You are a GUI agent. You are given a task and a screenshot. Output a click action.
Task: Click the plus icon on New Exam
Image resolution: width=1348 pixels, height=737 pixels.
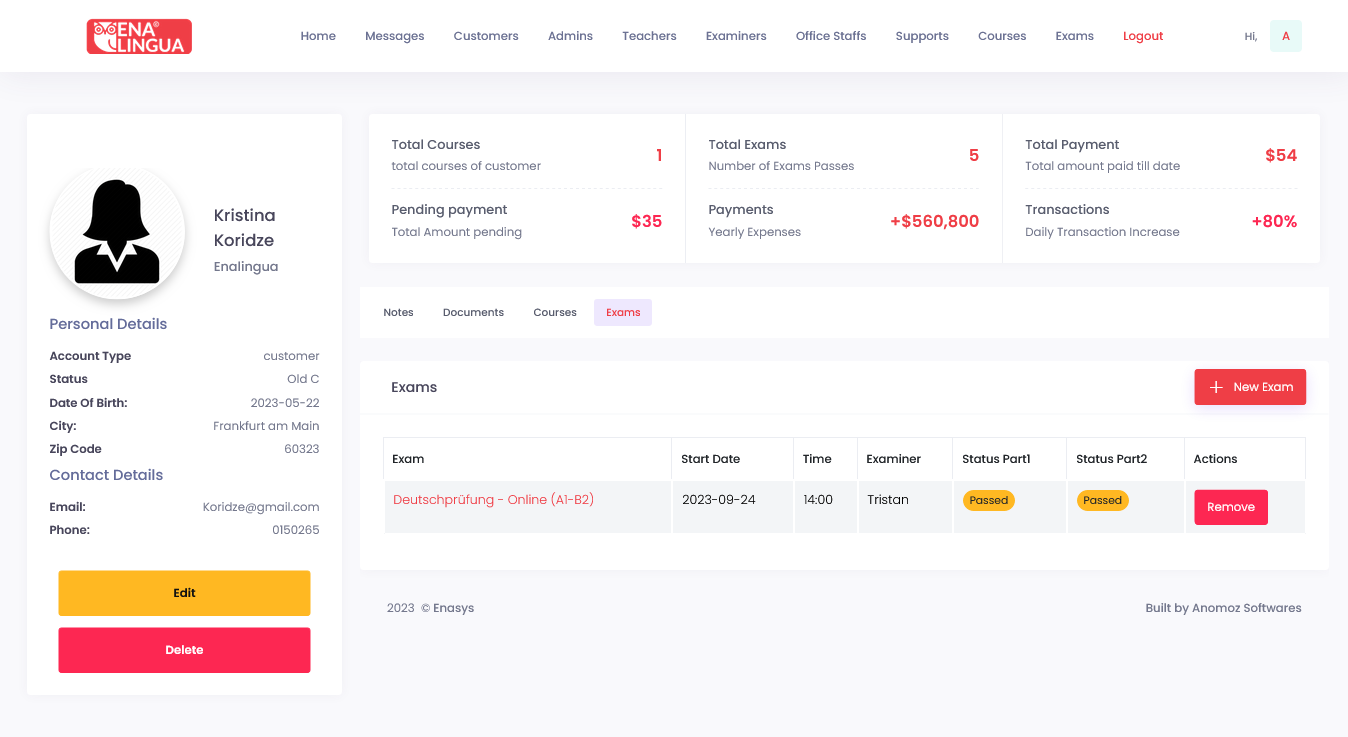(x=1215, y=387)
